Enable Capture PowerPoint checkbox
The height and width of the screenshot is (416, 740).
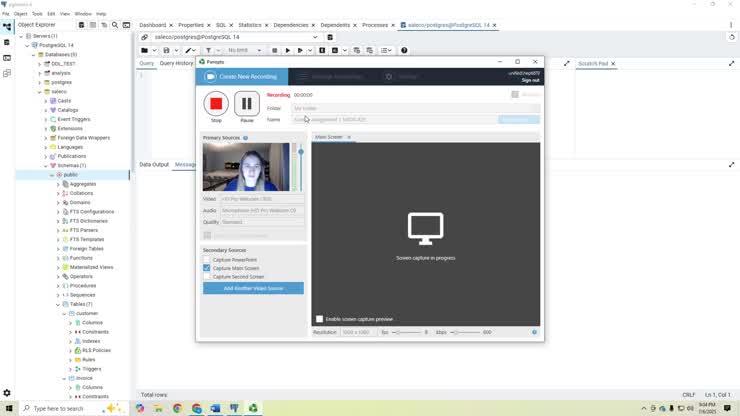pos(207,260)
